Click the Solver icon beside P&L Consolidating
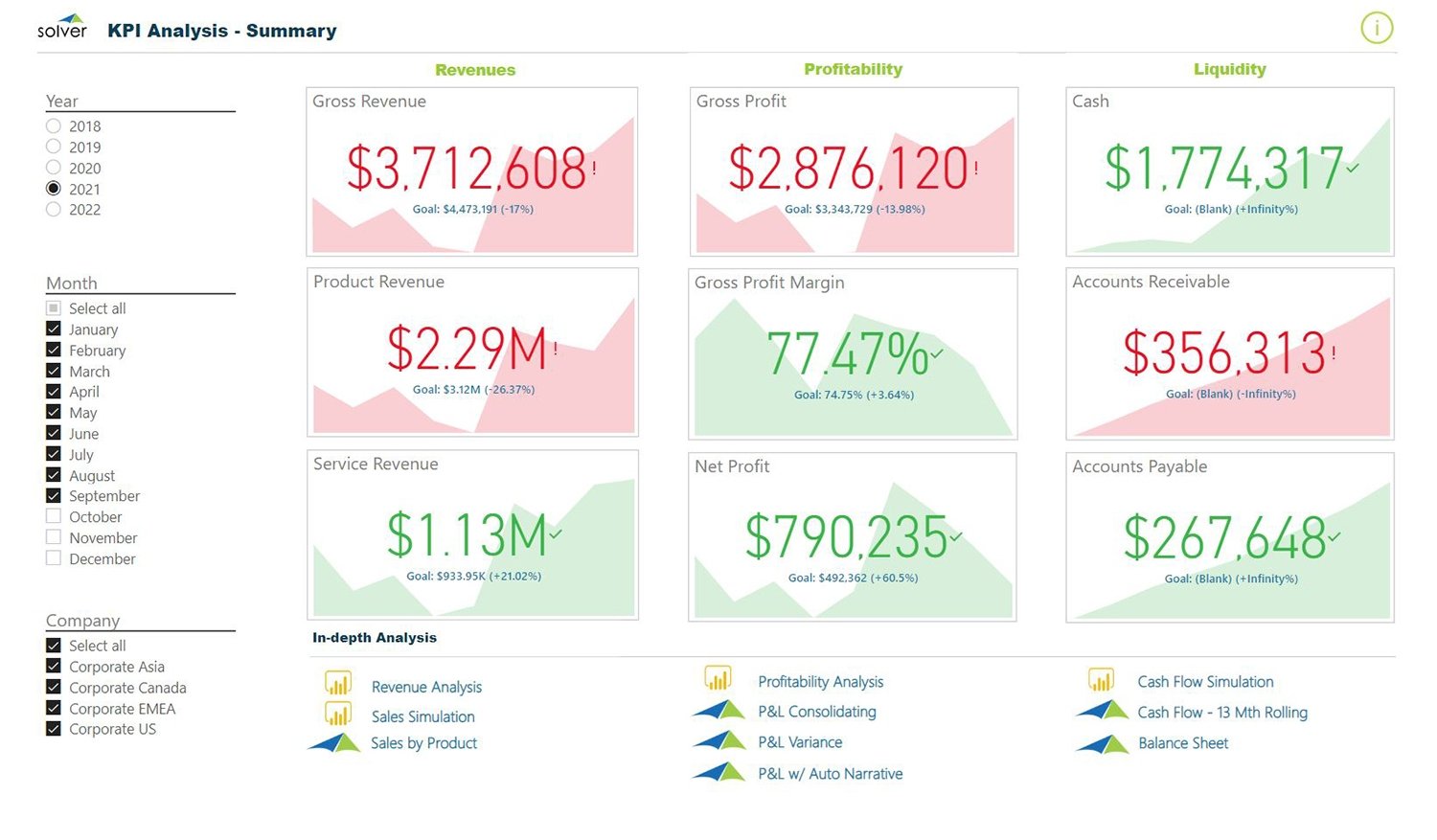Screen dimensions: 1437x840 coord(718,711)
